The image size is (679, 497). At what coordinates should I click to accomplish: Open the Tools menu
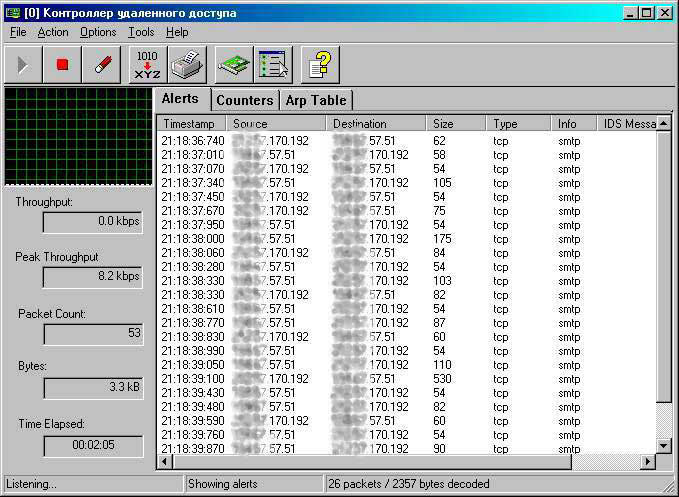pyautogui.click(x=141, y=32)
